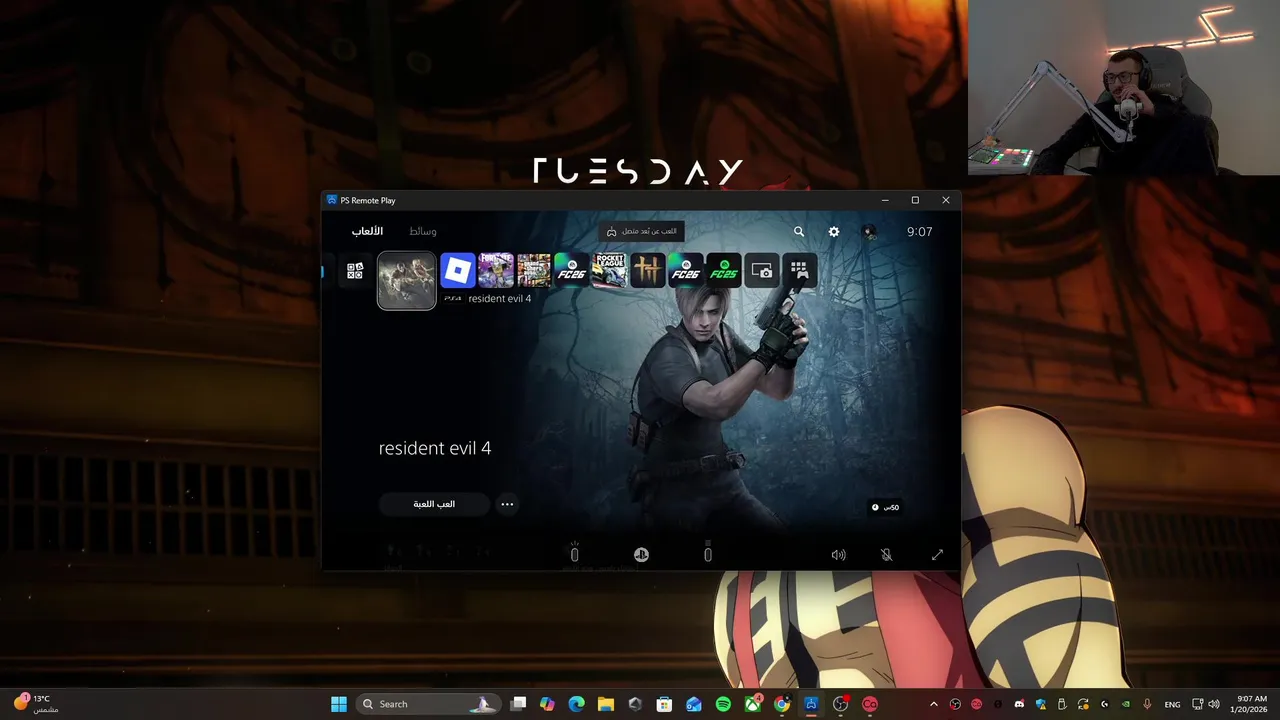This screenshot has width=1280, height=720.
Task: Click the PS home button icon
Action: click(x=641, y=554)
